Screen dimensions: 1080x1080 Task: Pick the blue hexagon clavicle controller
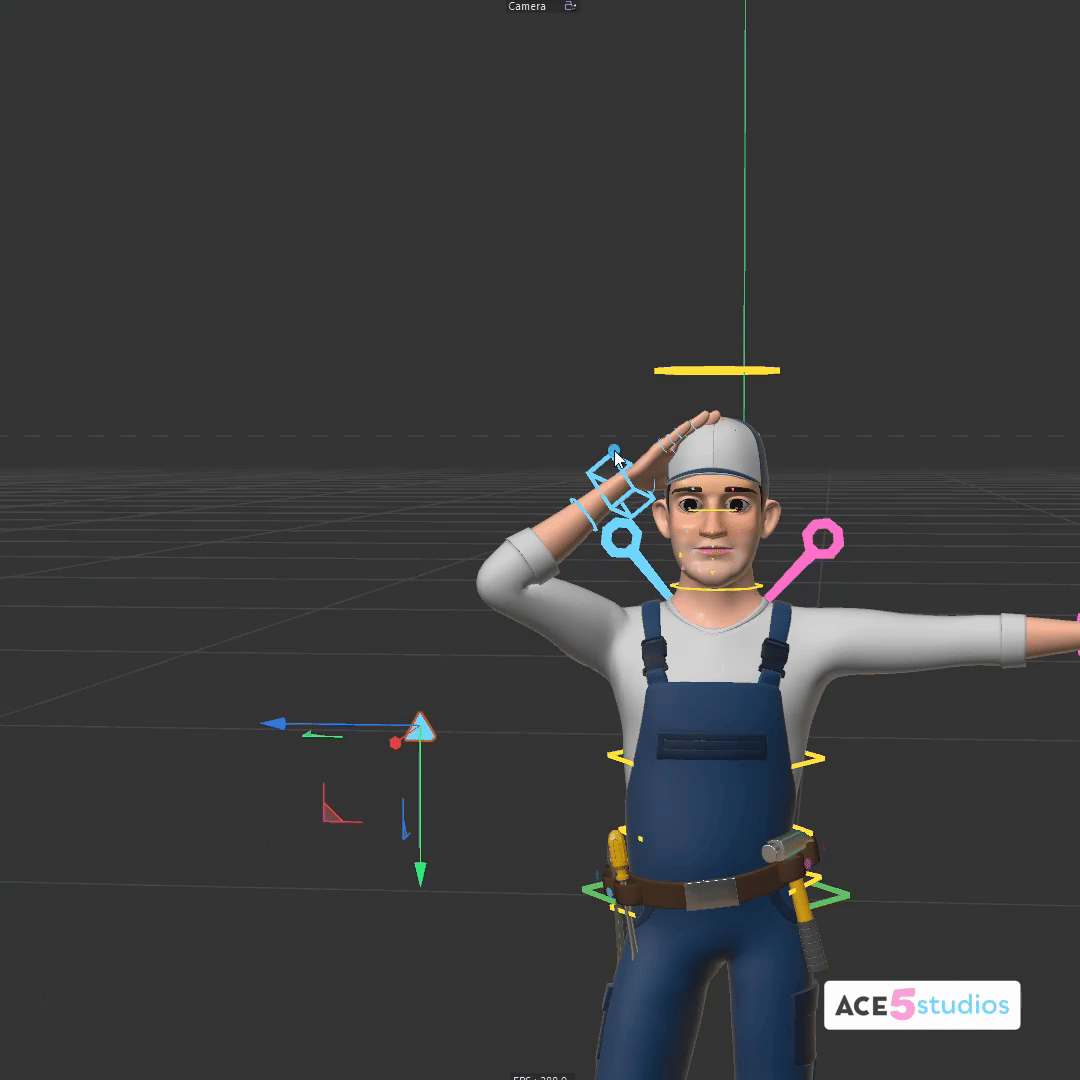pos(621,539)
